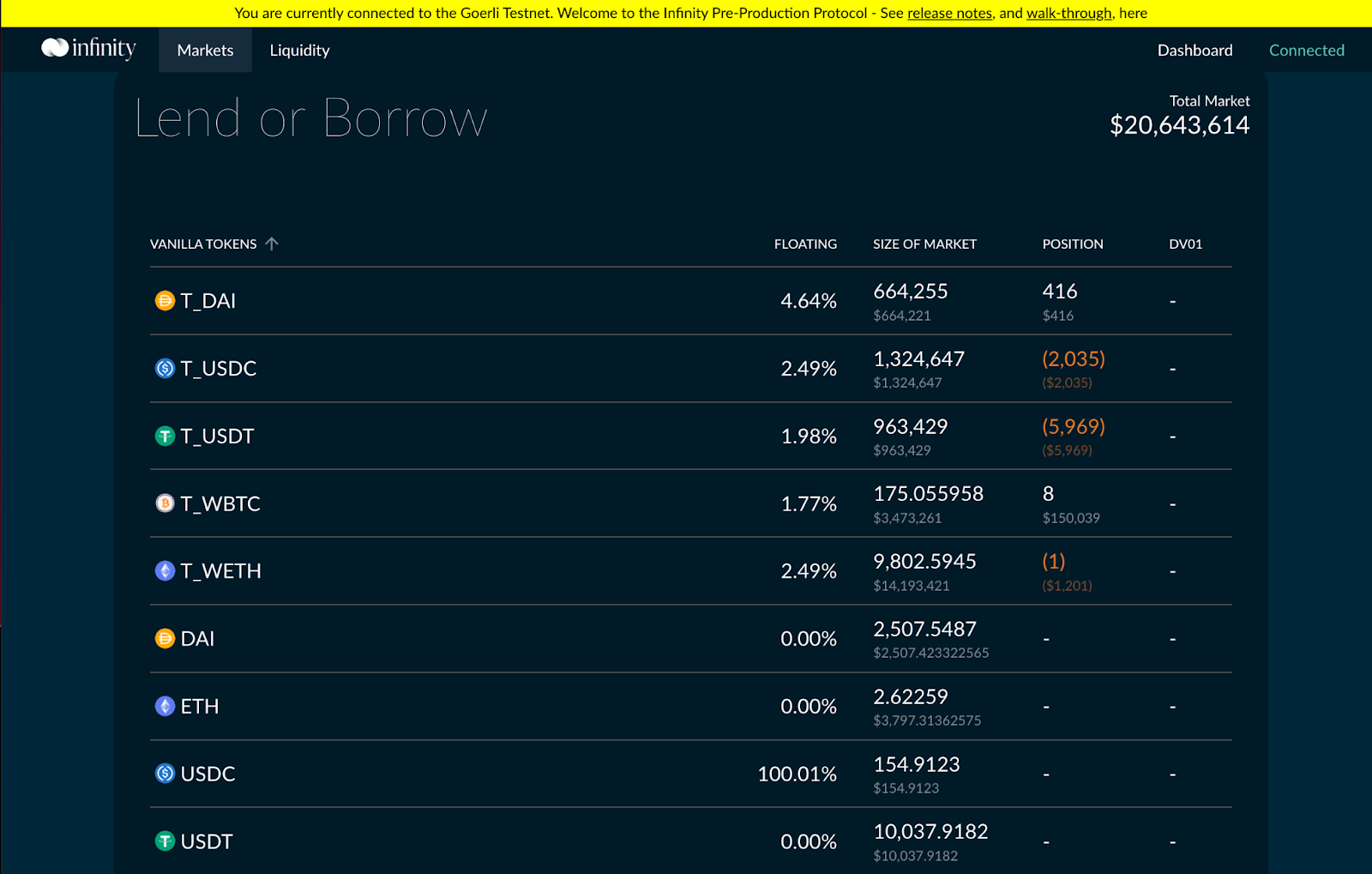Sort by the Floating column header

(805, 244)
